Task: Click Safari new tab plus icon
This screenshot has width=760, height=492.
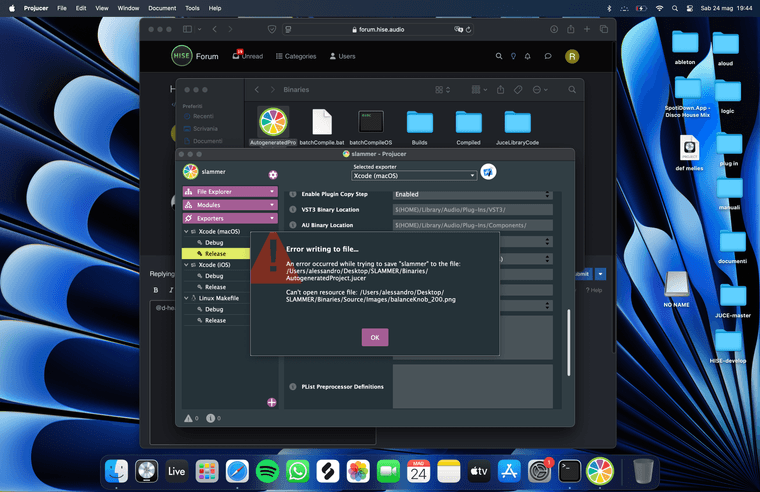Action: pos(587,29)
